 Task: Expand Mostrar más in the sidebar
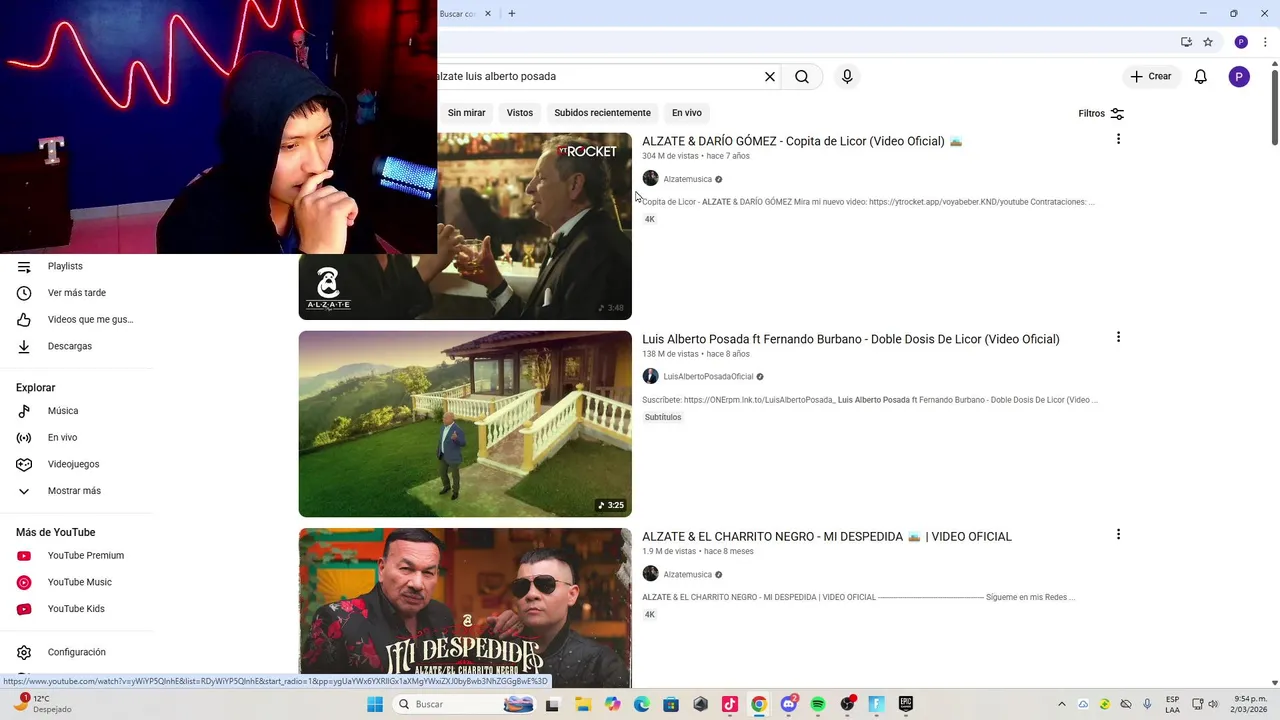coord(76,491)
